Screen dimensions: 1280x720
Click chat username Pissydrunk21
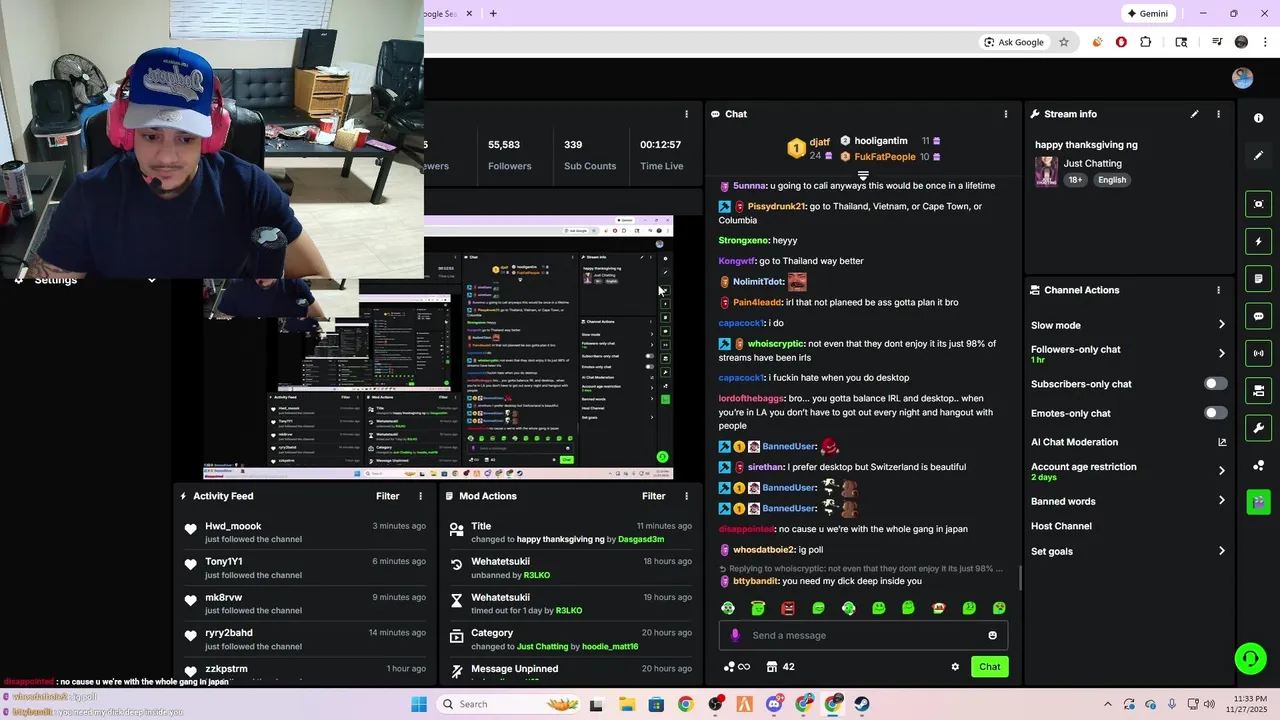click(x=776, y=206)
